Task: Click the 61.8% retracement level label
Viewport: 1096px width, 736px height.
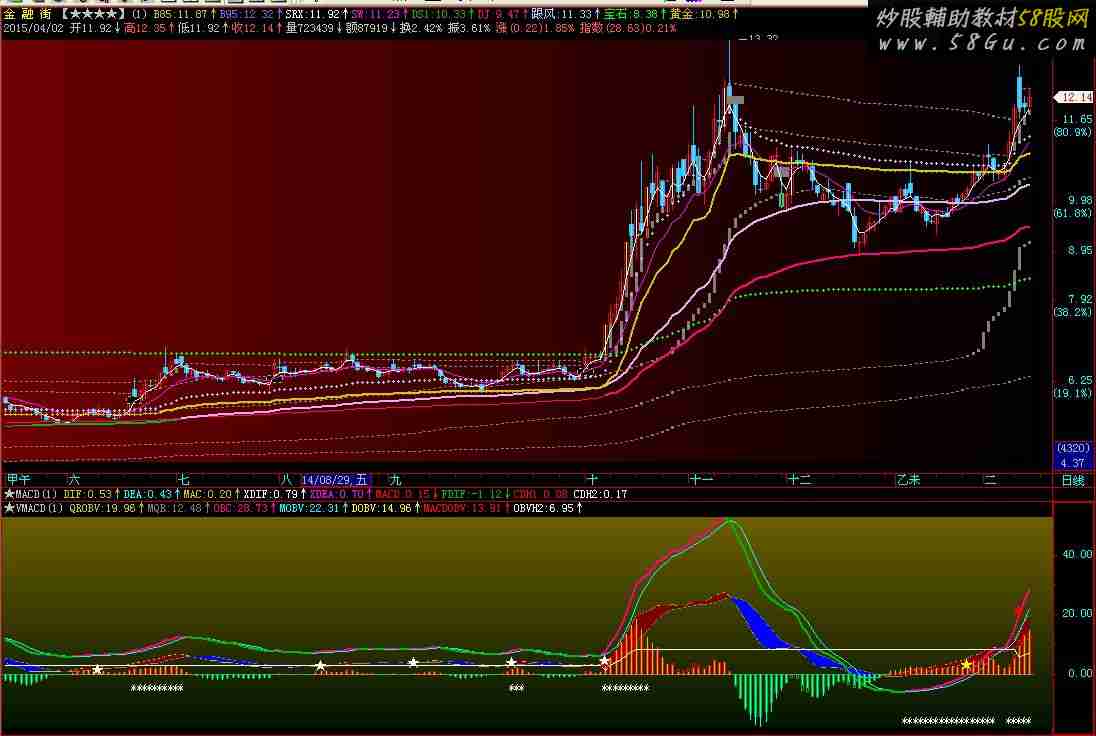Action: (1073, 213)
